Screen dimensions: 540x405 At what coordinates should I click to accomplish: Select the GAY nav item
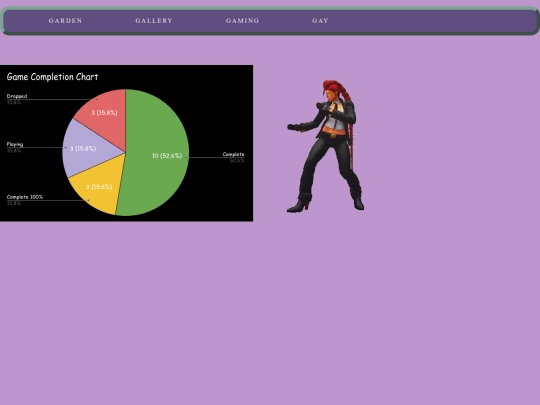pyautogui.click(x=320, y=21)
